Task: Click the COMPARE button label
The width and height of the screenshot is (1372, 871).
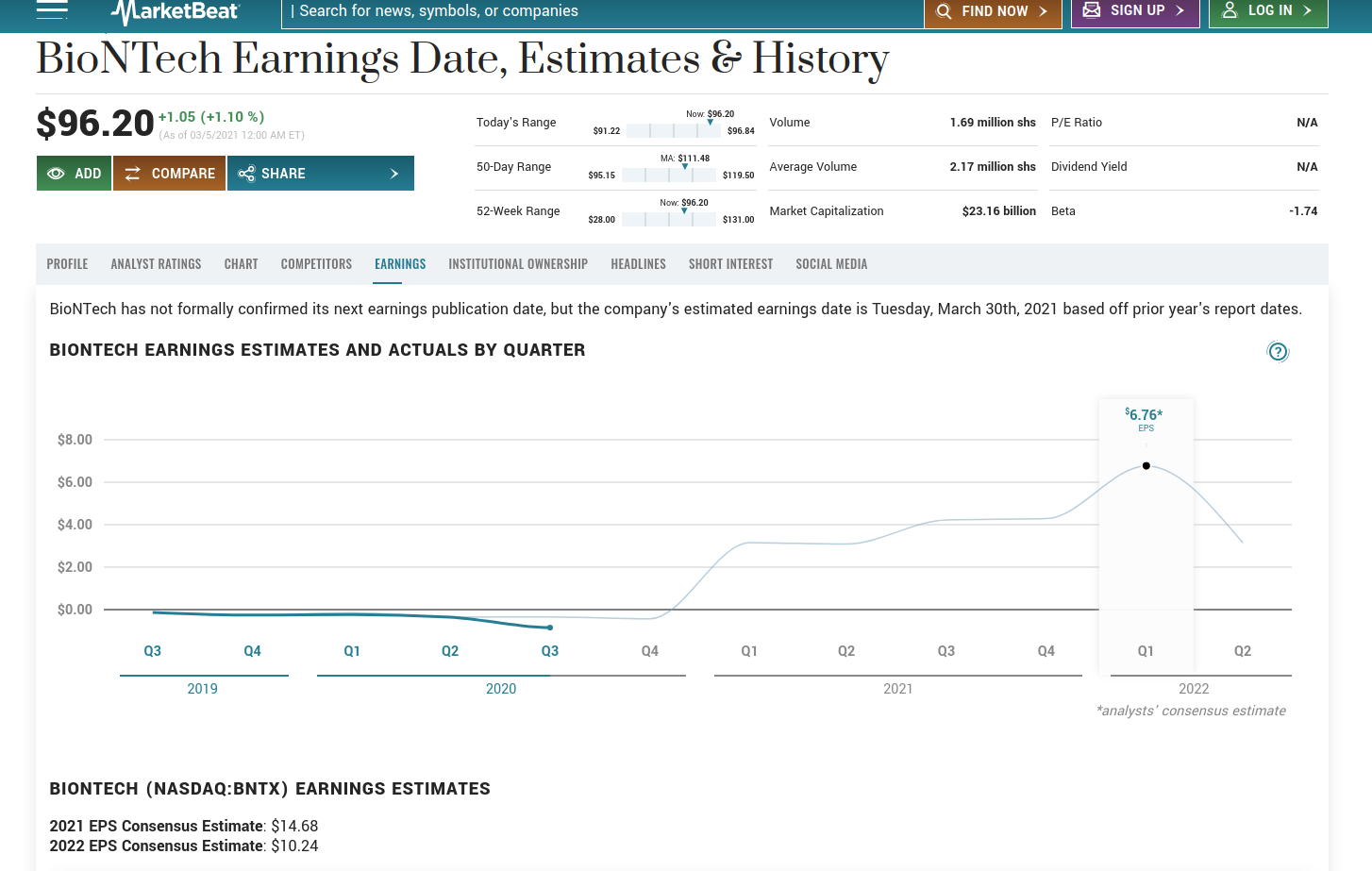Action: 183,174
